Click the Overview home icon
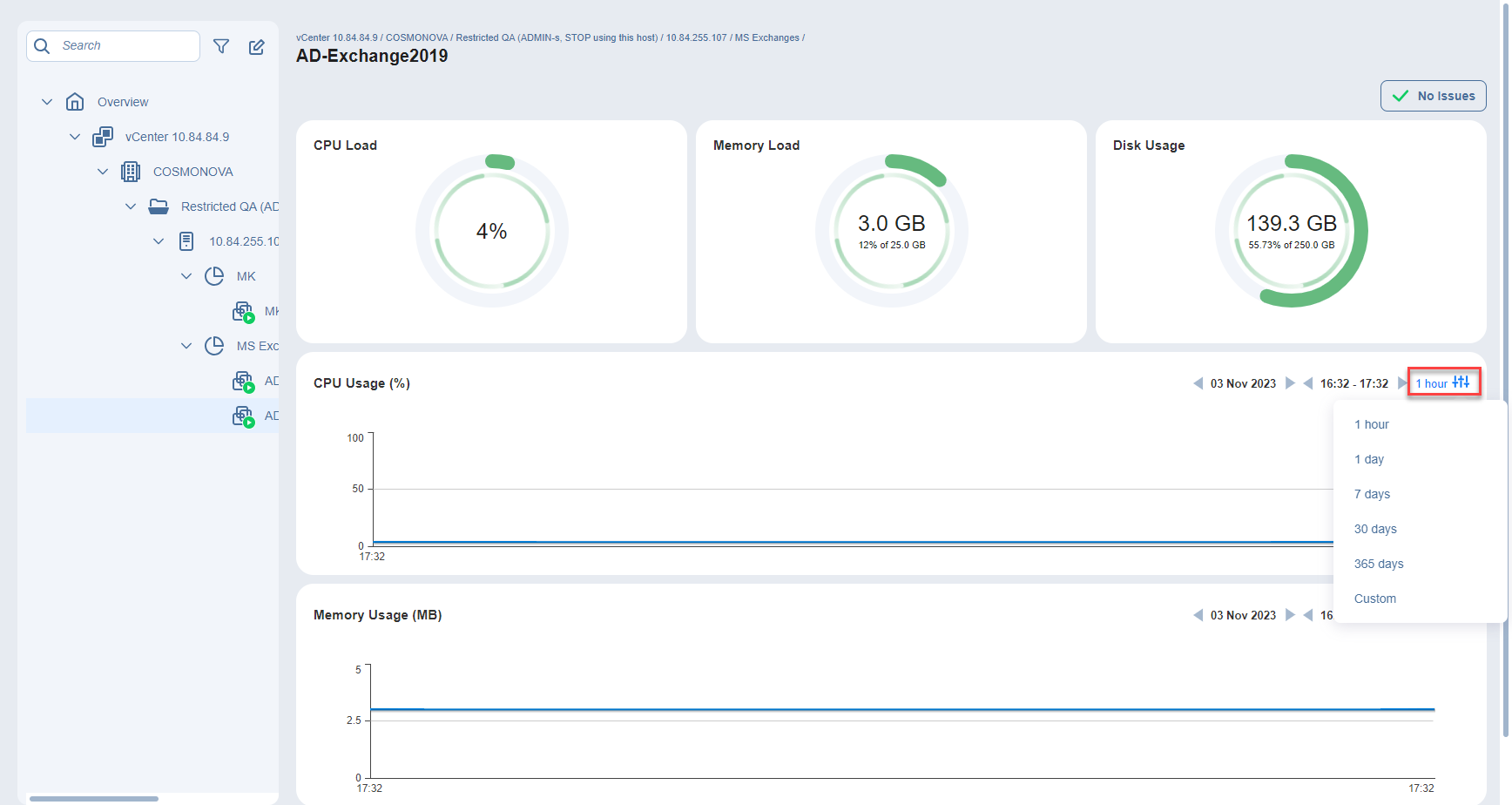The width and height of the screenshot is (1512, 805). [75, 102]
